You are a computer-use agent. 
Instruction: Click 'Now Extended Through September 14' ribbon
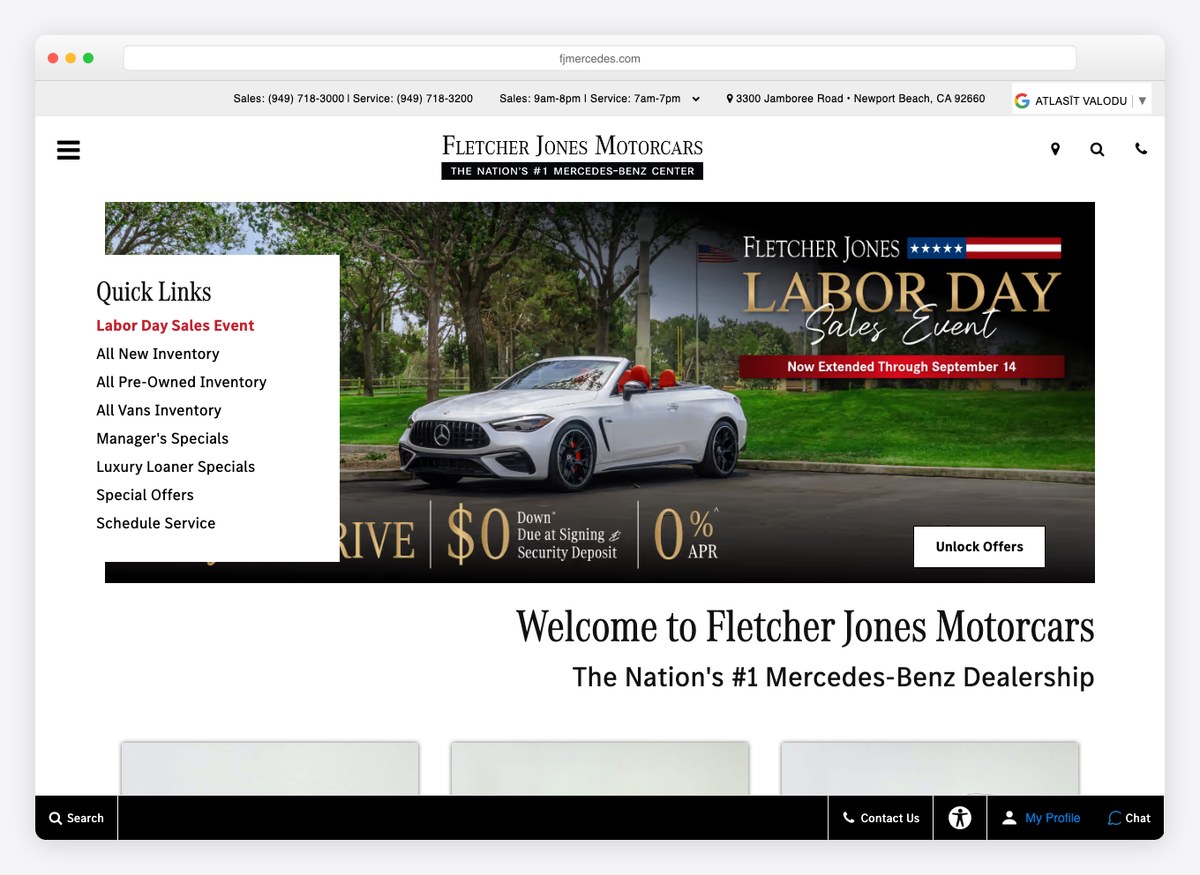tap(901, 367)
